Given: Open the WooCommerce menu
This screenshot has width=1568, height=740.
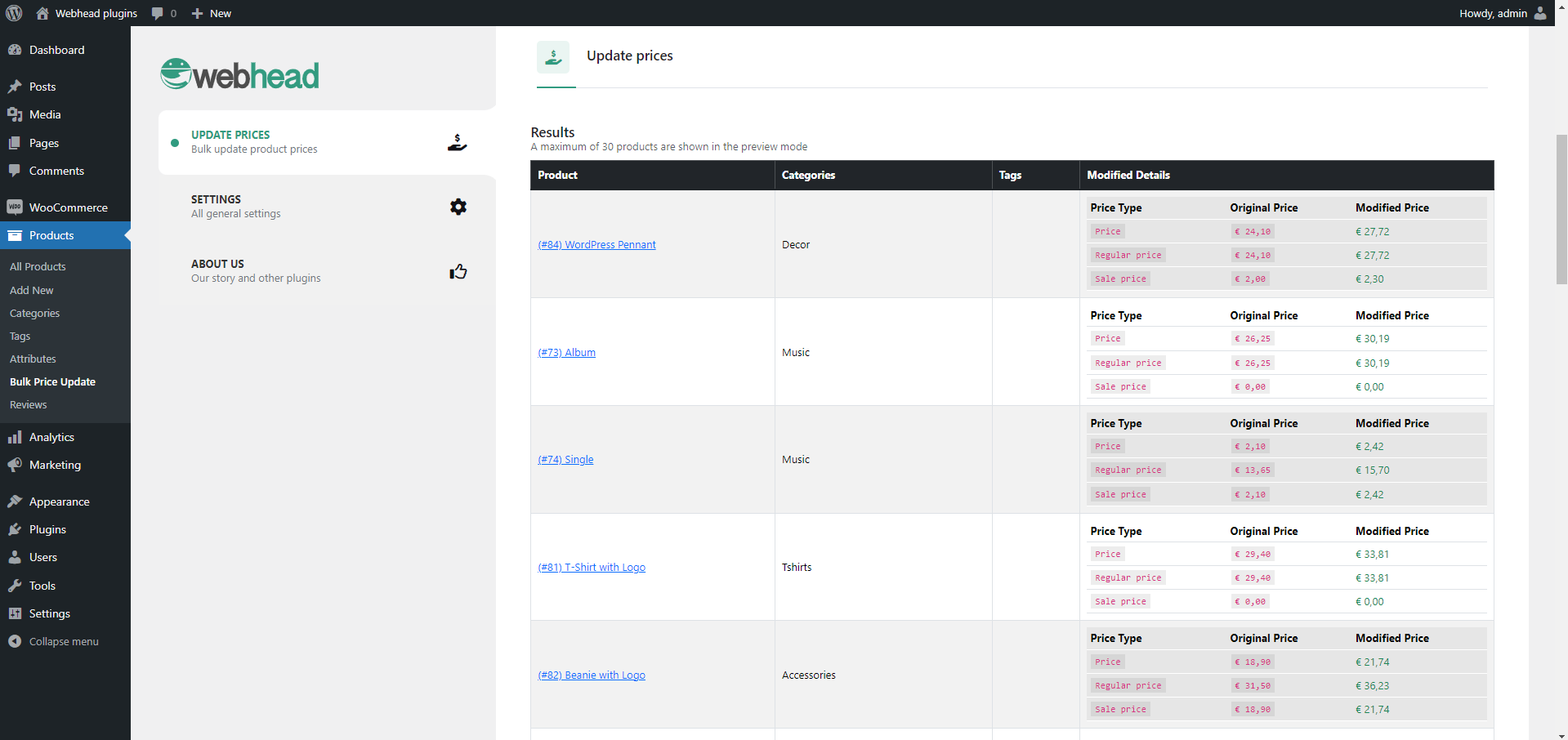Looking at the screenshot, I should 65,207.
